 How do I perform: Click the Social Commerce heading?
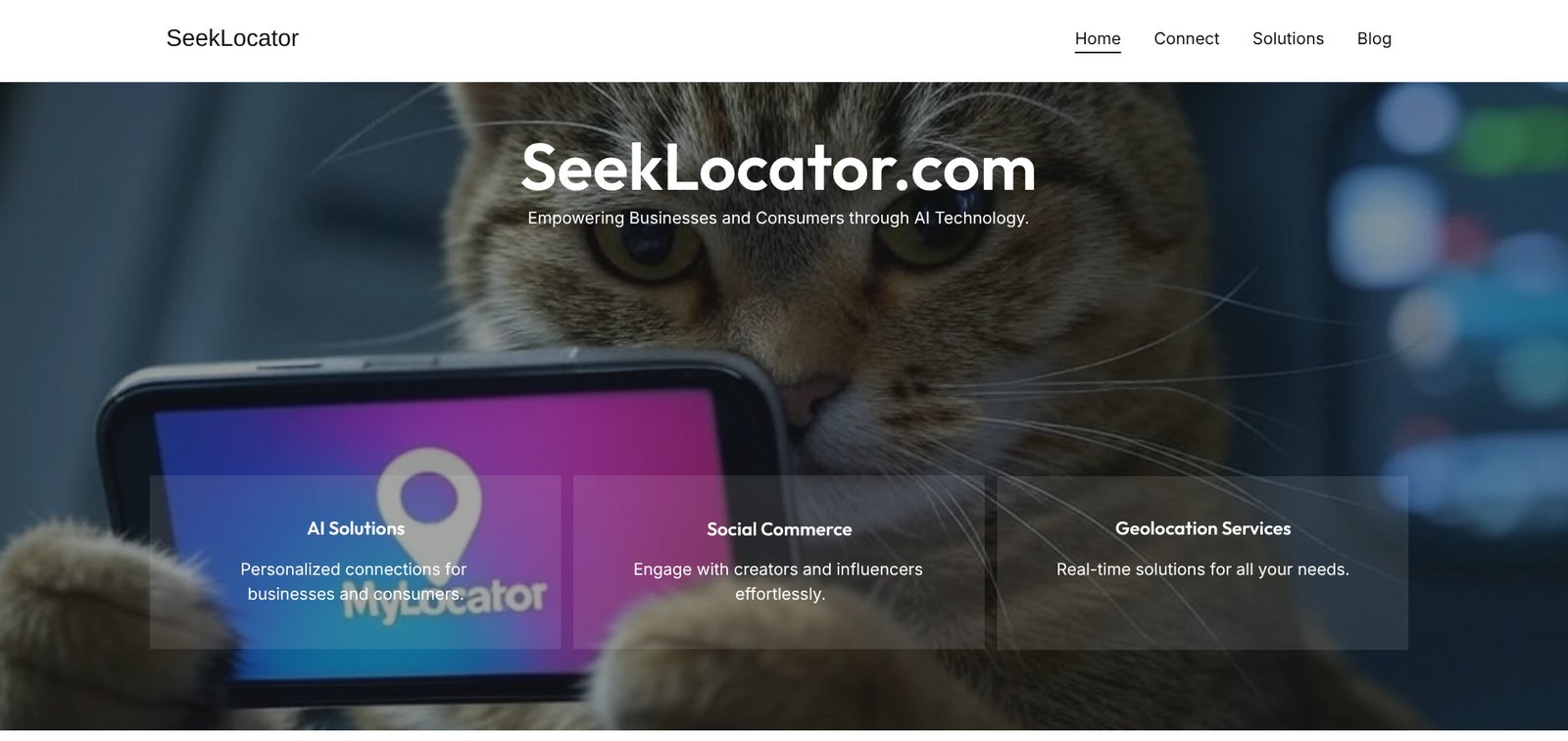tap(779, 529)
